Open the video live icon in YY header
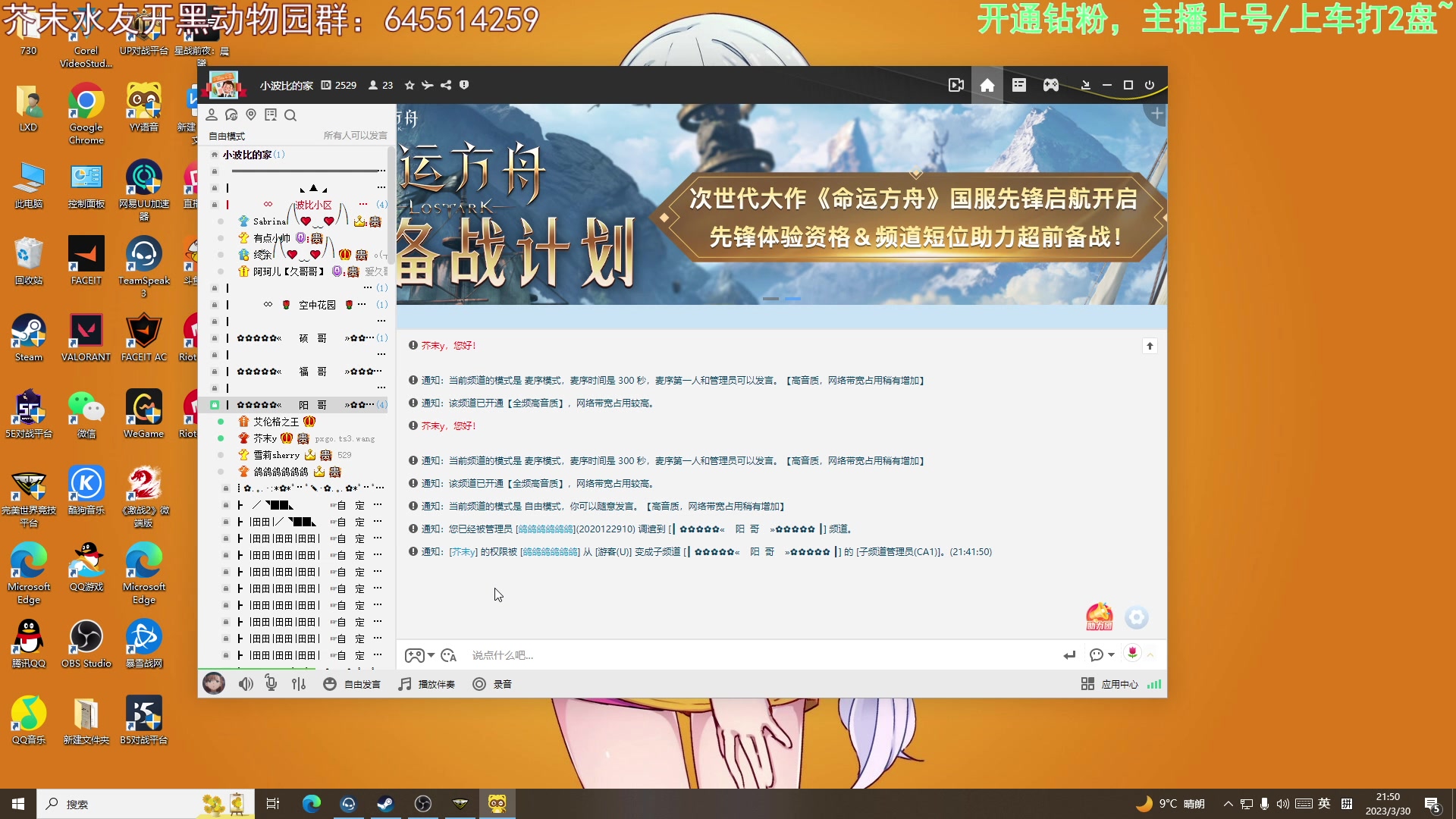1456x819 pixels. click(x=955, y=85)
